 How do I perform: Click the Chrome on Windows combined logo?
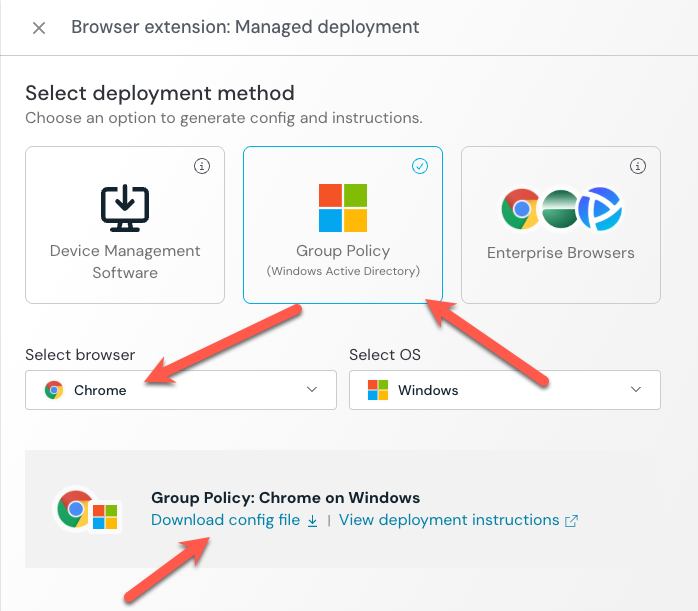[88, 510]
